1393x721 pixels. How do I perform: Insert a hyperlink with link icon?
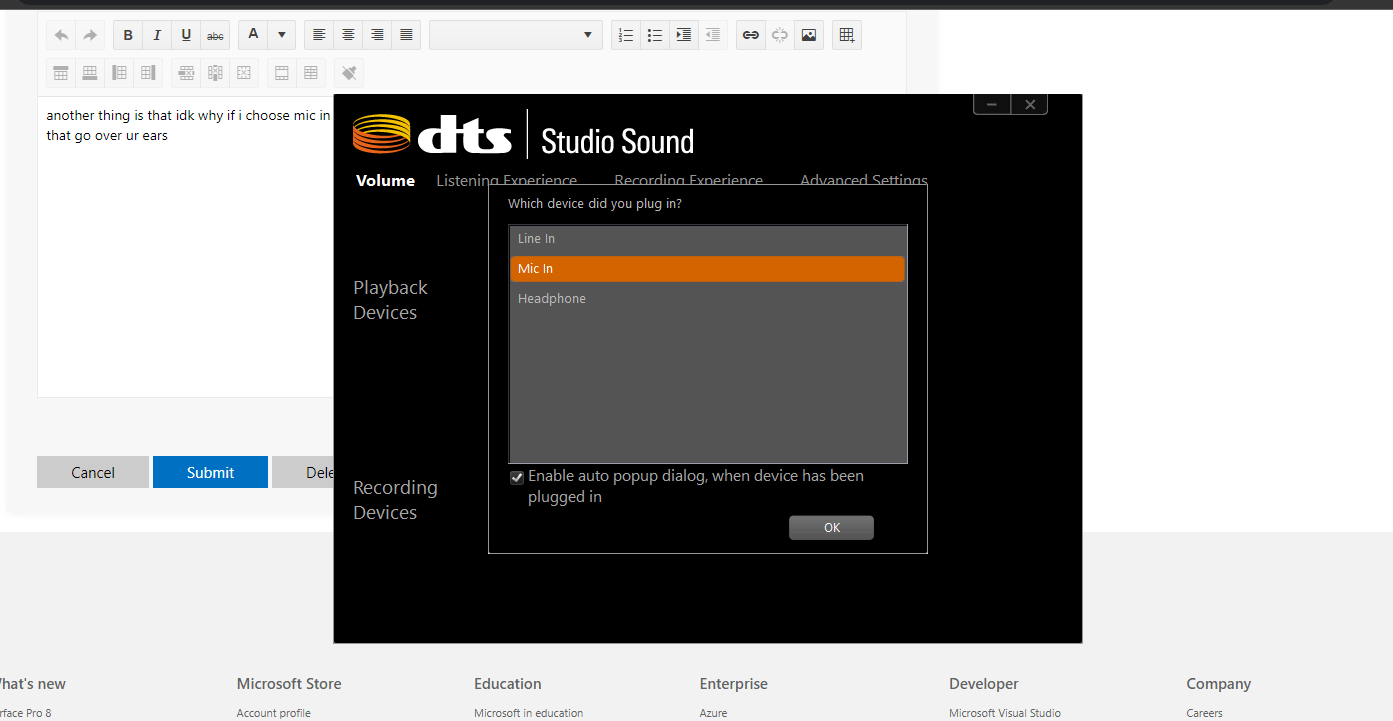[750, 35]
